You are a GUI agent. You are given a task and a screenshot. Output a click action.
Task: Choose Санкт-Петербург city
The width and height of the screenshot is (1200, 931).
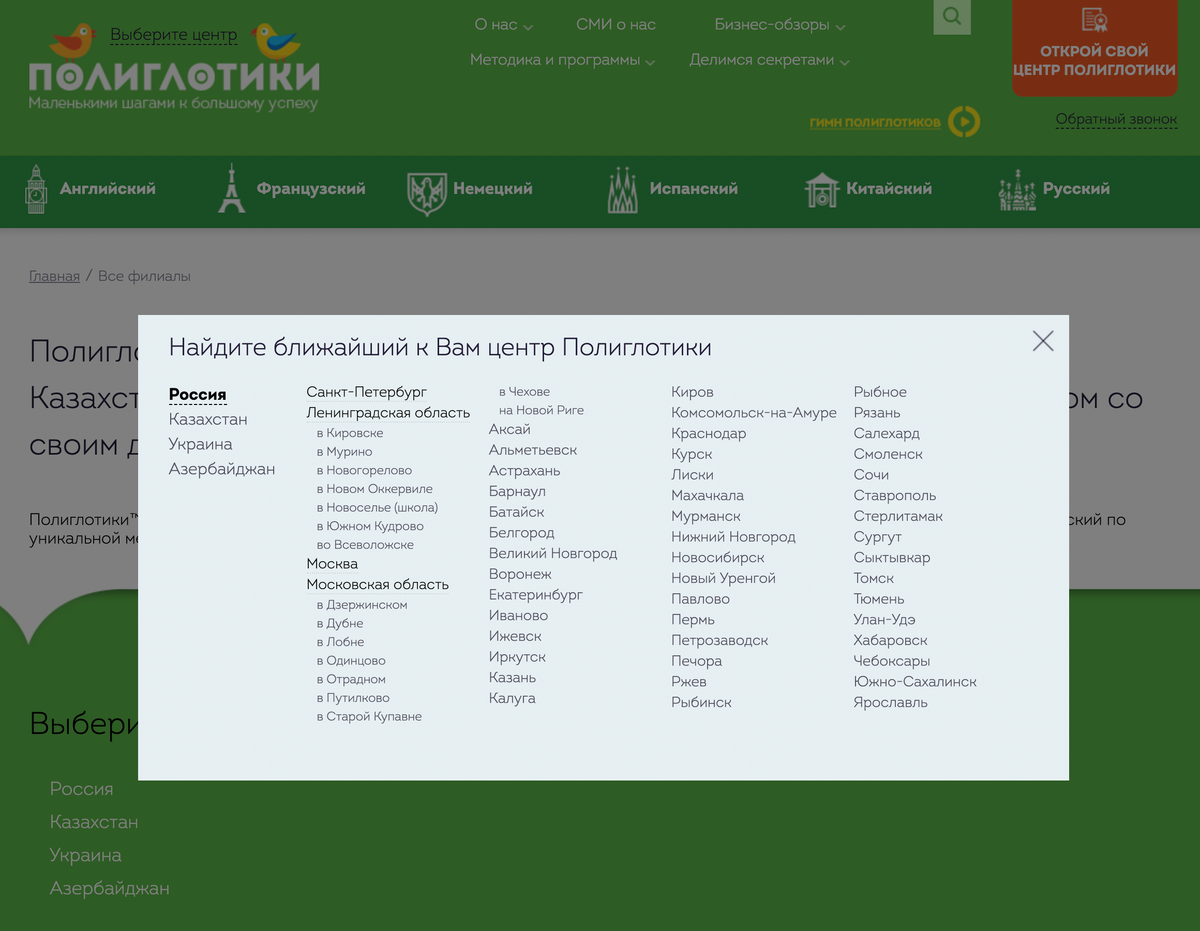367,392
